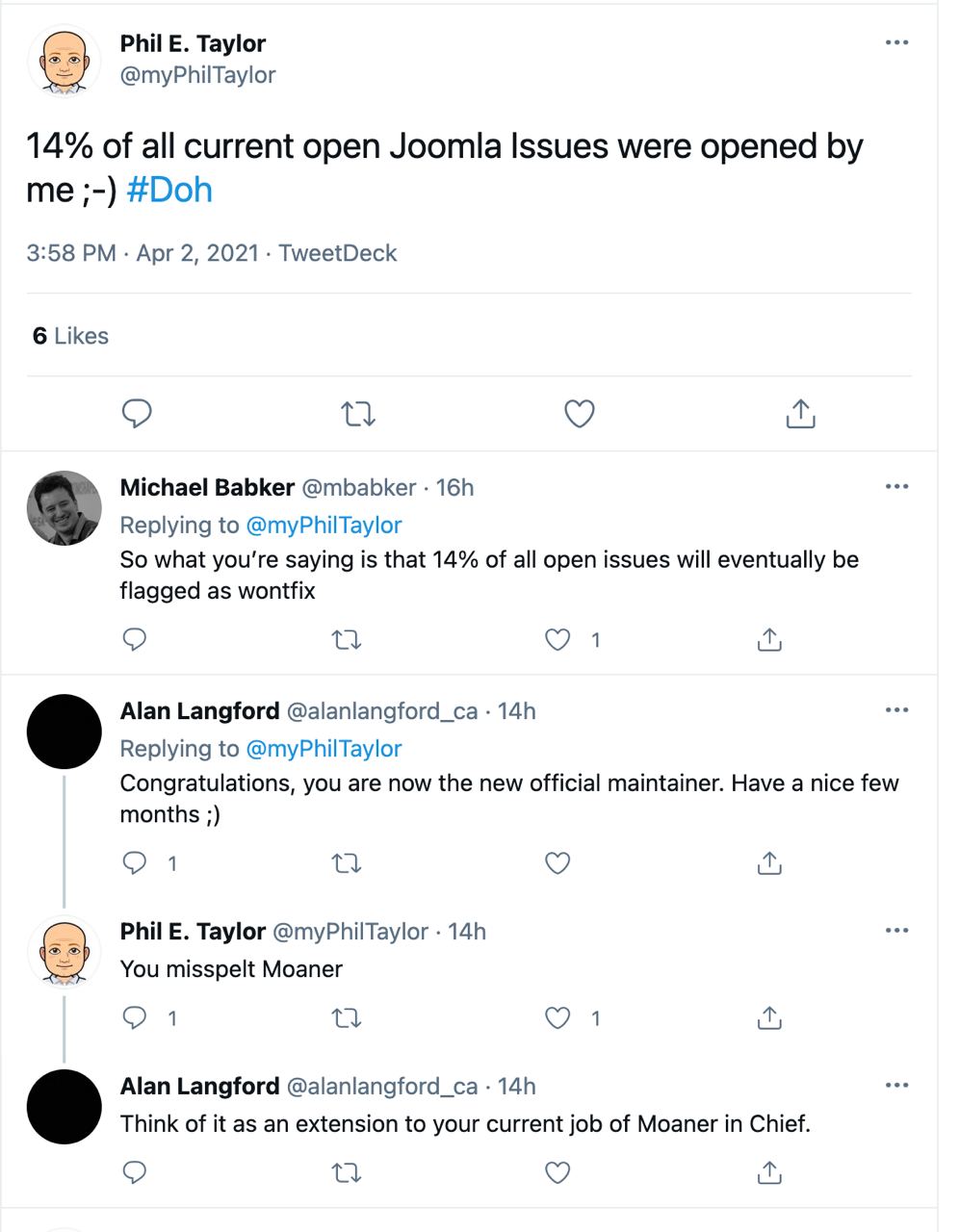The width and height of the screenshot is (959, 1232).
Task: Open more options on Michael Babker's reply
Action: coord(896,487)
